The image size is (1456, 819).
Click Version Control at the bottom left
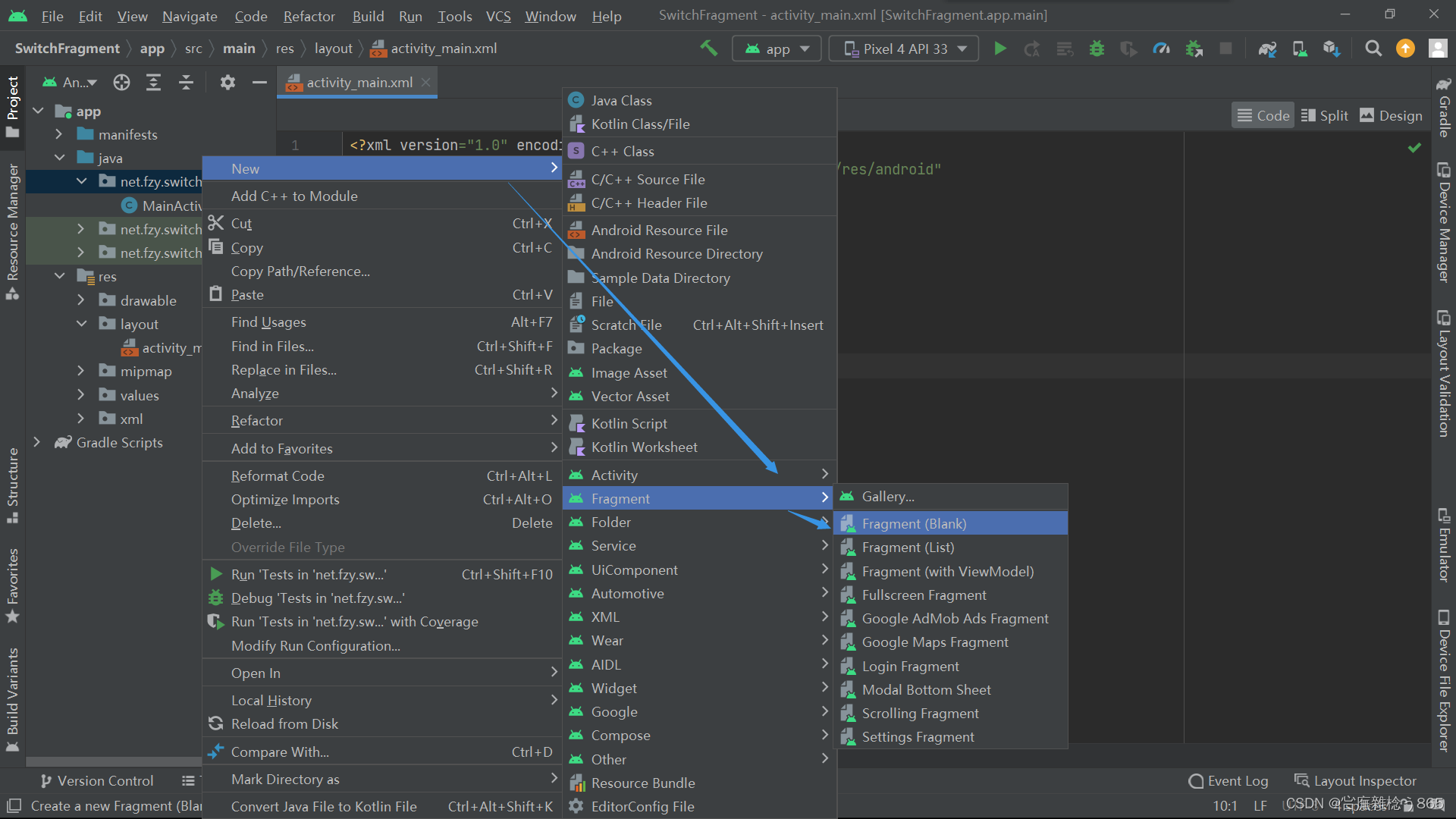point(104,780)
